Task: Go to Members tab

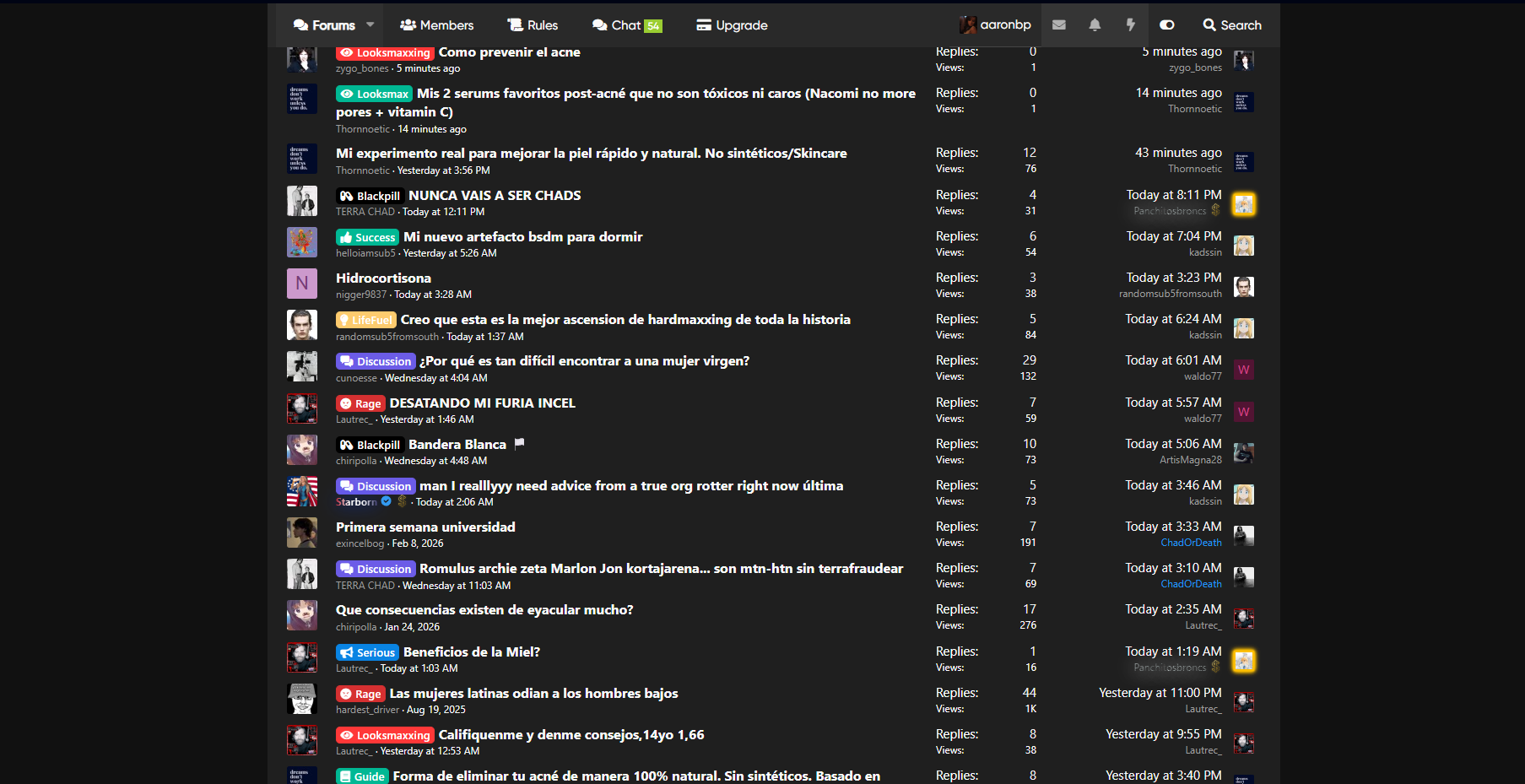Action: coord(436,25)
